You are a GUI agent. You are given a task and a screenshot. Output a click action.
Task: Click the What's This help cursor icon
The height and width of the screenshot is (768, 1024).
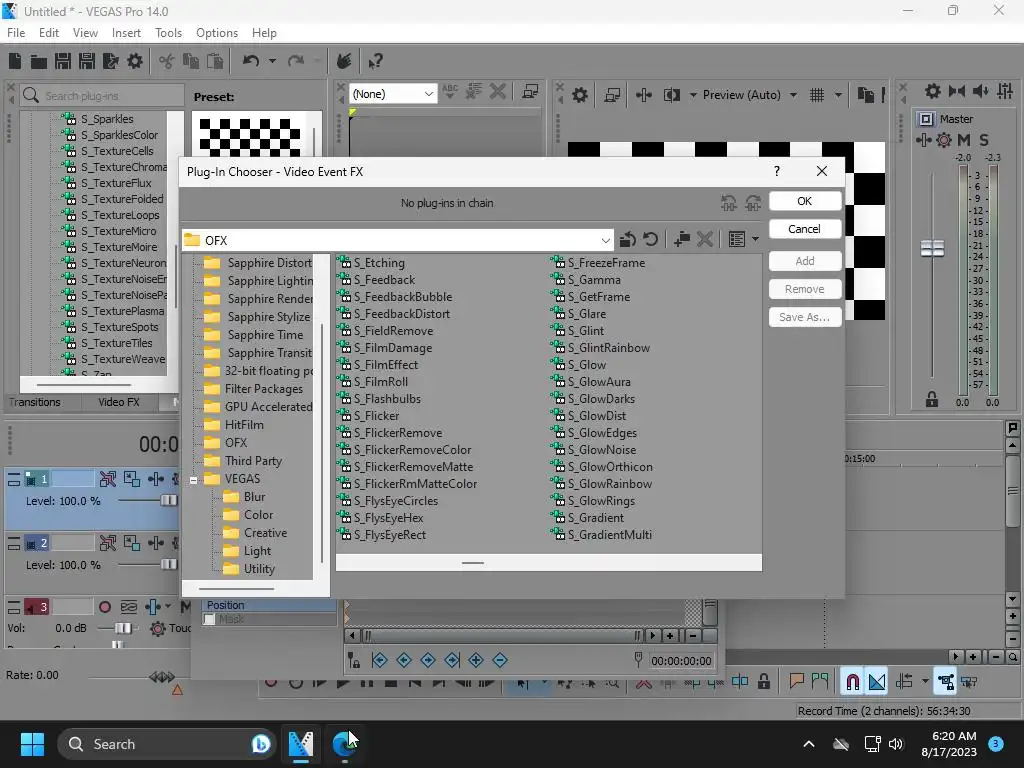tap(375, 61)
